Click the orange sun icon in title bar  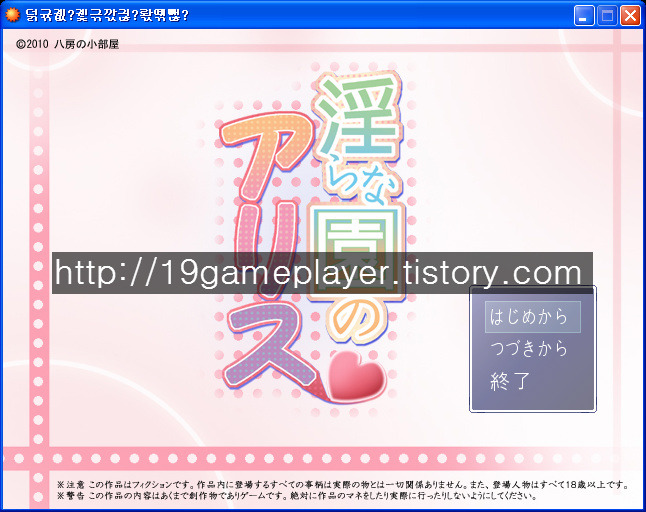pyautogui.click(x=12, y=15)
